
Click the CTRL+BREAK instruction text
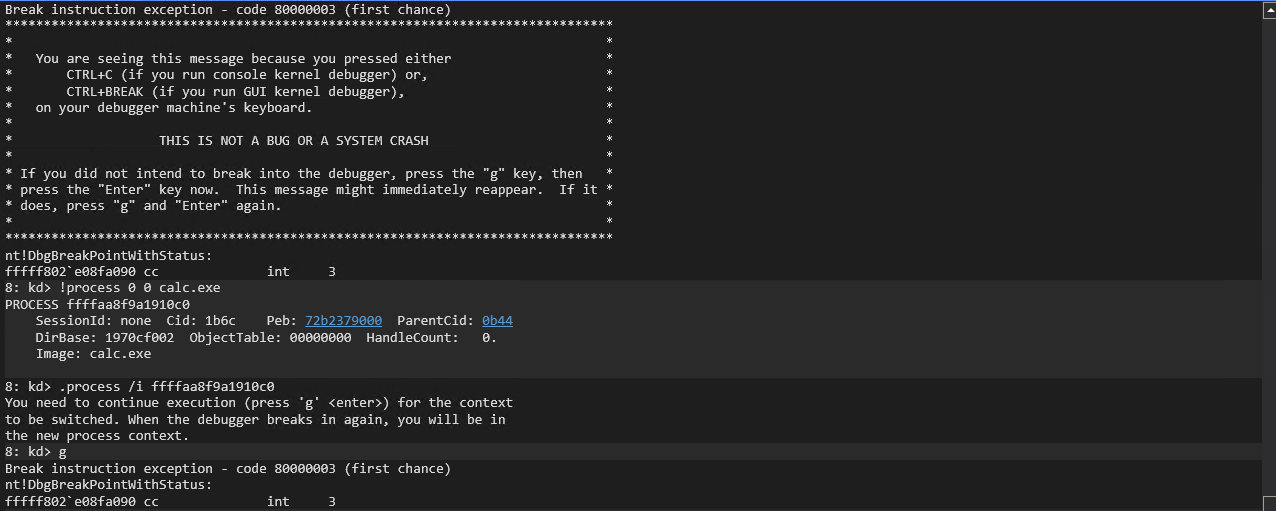coord(235,92)
